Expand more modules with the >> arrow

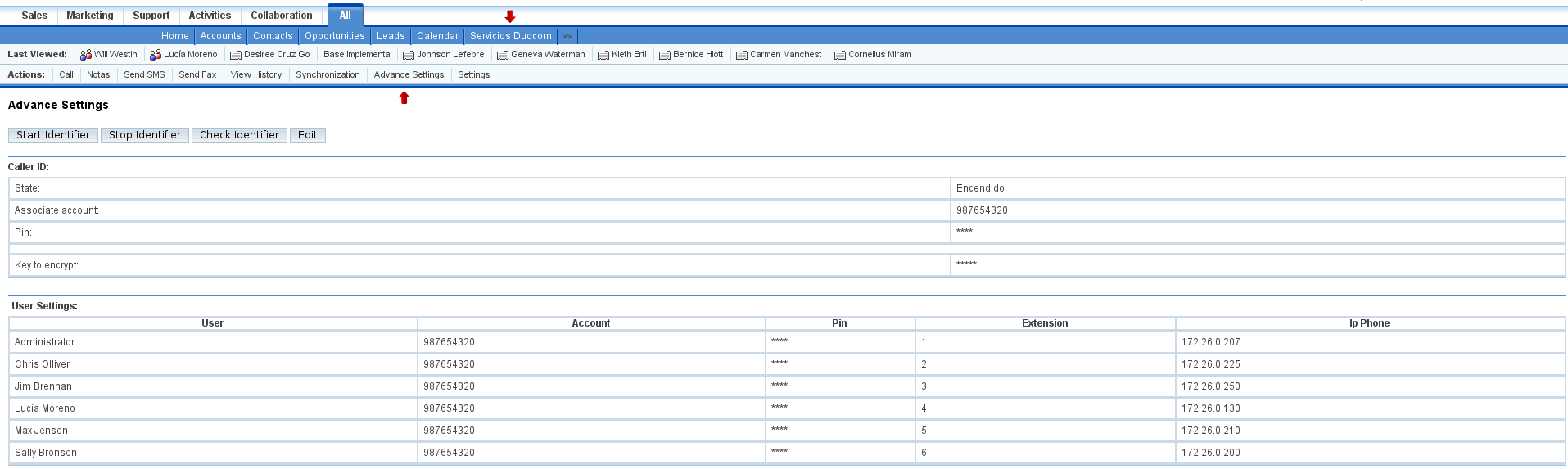[567, 36]
